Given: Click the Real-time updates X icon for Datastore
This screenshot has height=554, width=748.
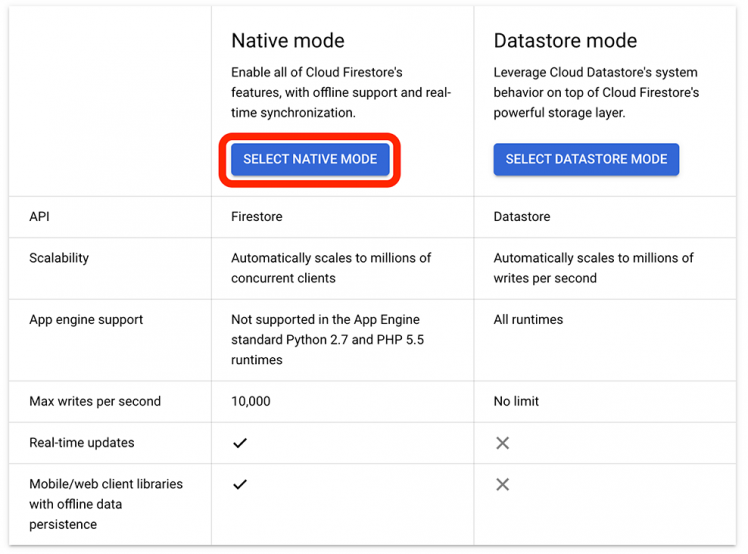Looking at the screenshot, I should [x=502, y=443].
